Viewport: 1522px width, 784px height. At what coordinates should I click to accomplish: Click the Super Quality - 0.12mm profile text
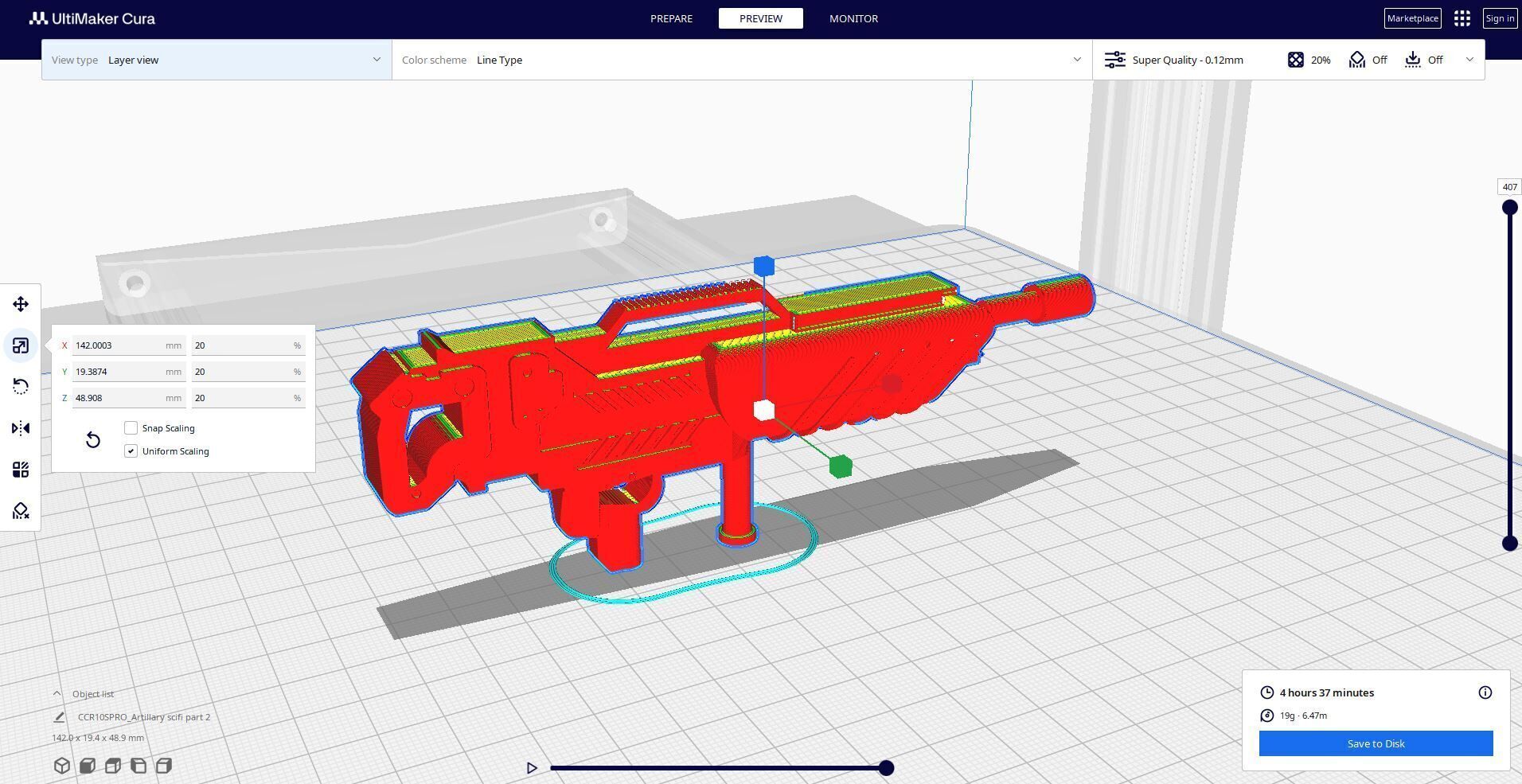click(x=1188, y=60)
